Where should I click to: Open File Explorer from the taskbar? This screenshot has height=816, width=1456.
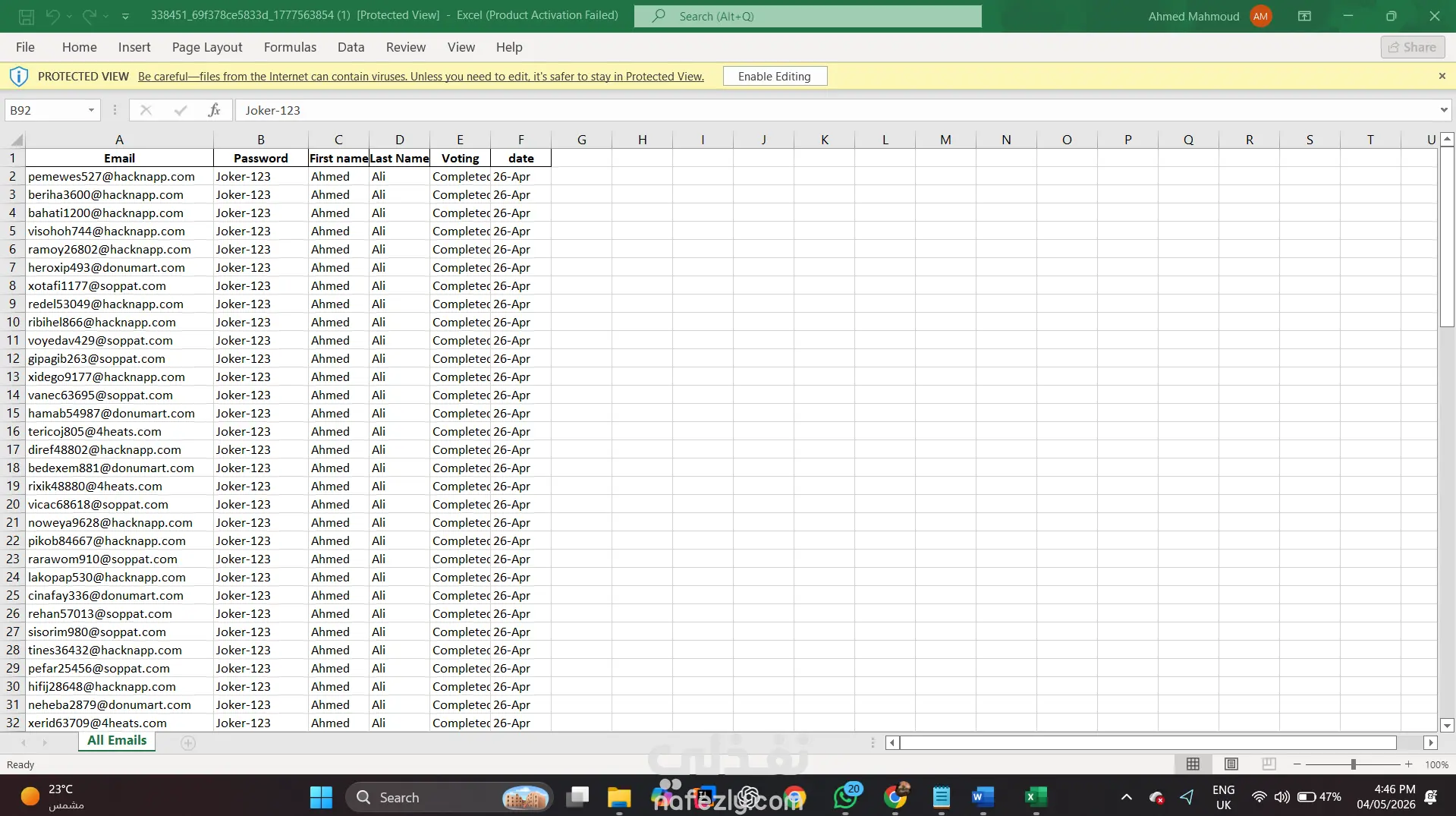tap(619, 797)
